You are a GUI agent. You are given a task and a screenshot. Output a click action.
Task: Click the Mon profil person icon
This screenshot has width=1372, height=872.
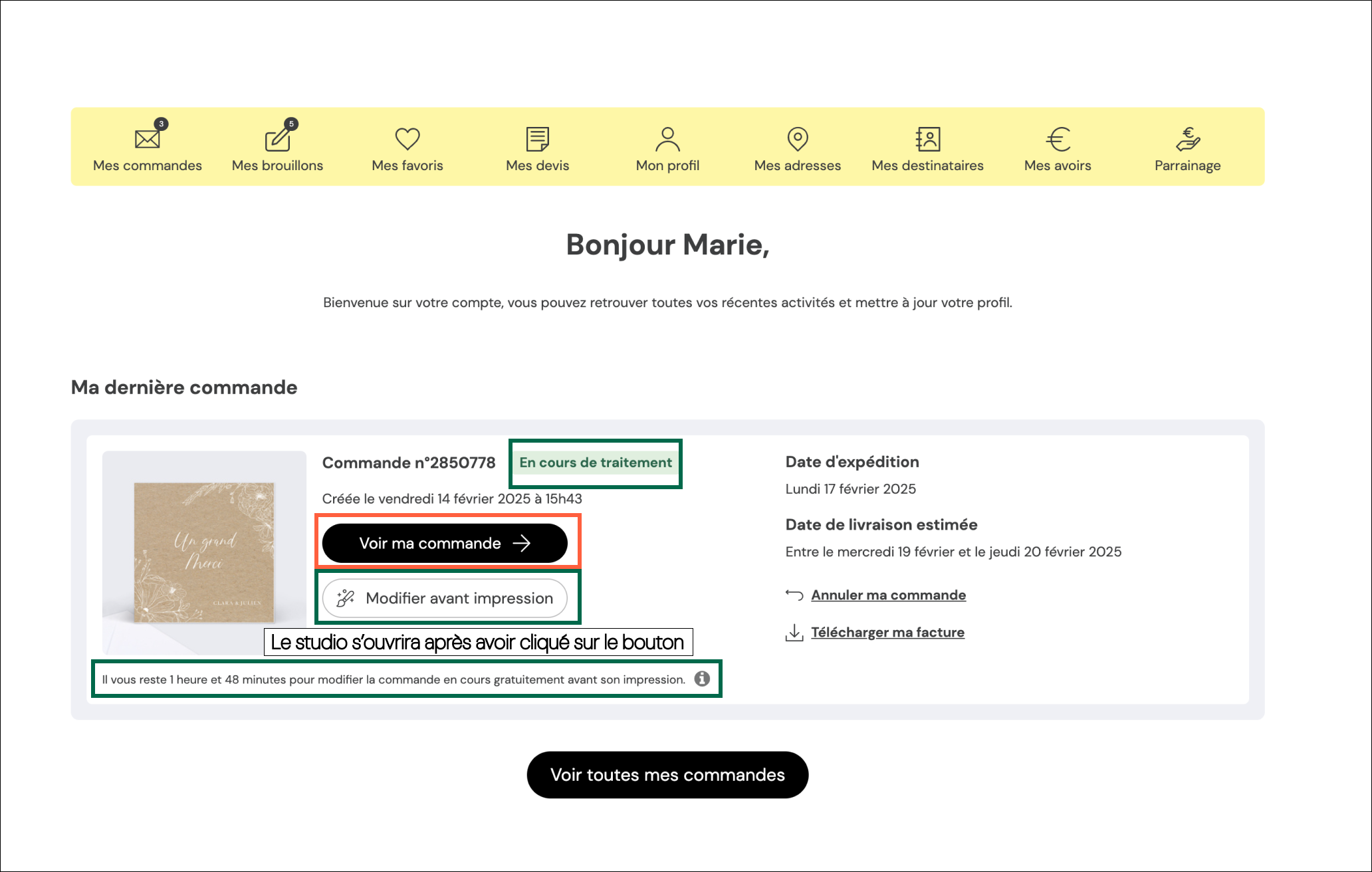667,139
